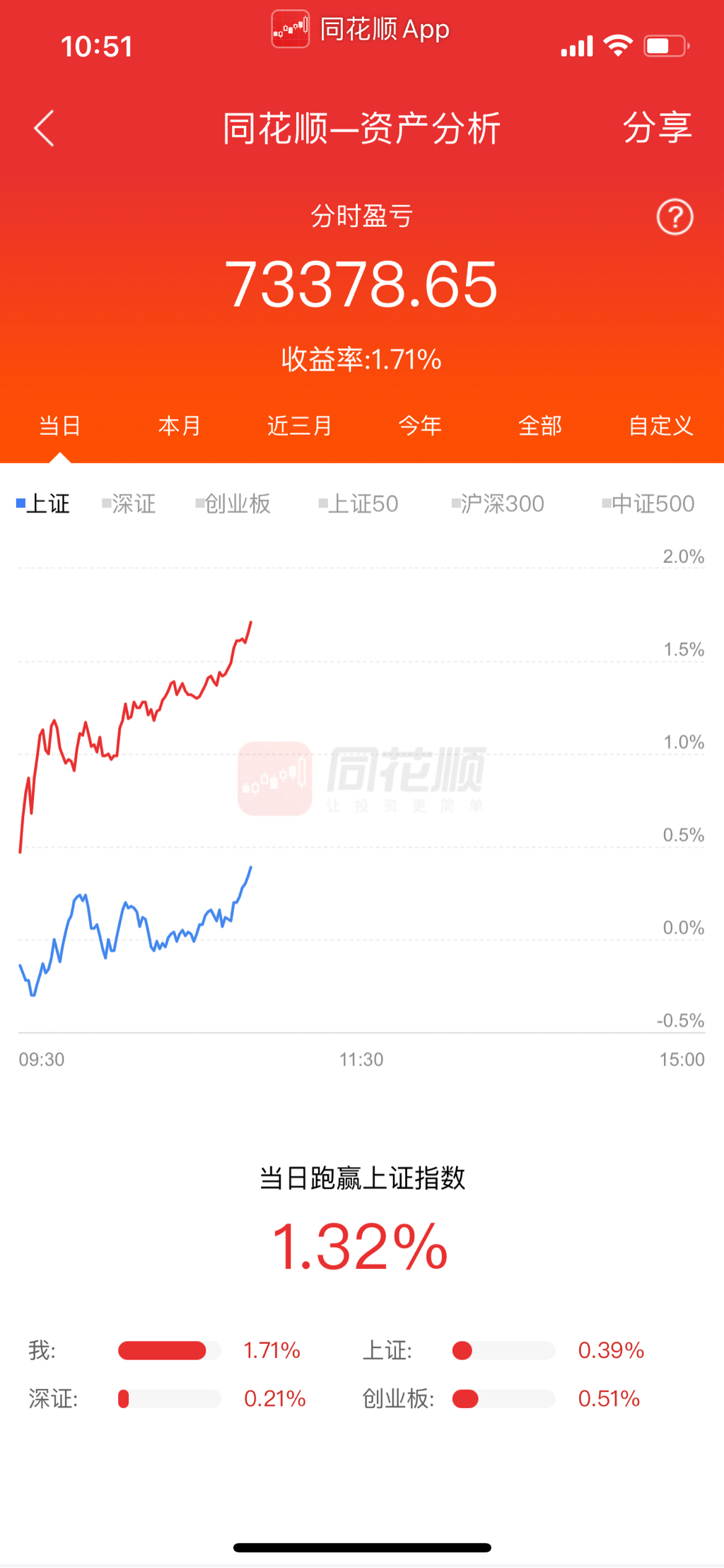Tap the back arrow icon

click(x=44, y=129)
